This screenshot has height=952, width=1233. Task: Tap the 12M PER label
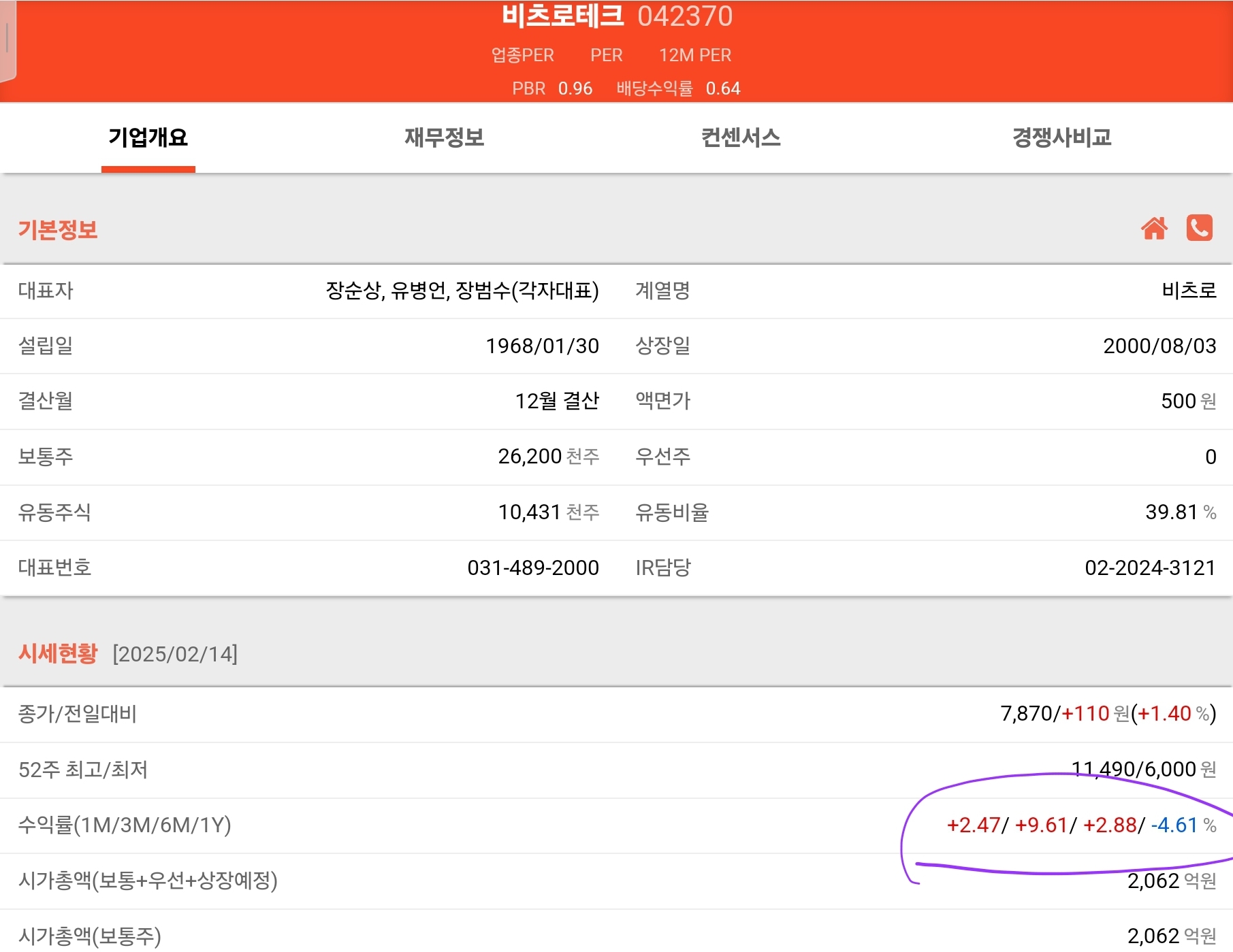pyautogui.click(x=695, y=55)
